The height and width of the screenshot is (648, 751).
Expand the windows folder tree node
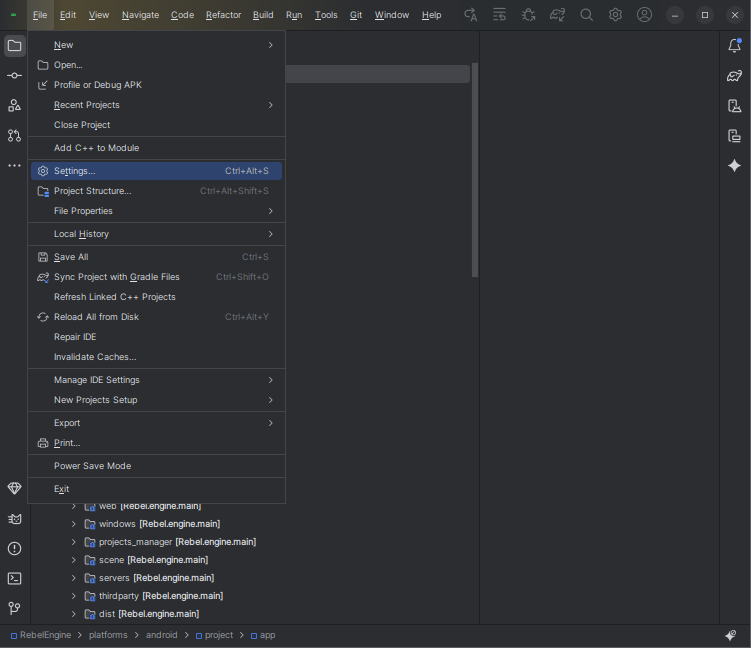tap(73, 524)
